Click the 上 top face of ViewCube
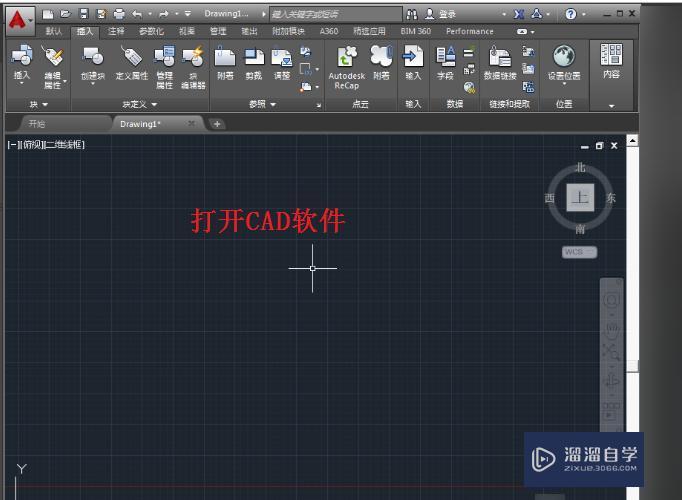 [580, 197]
